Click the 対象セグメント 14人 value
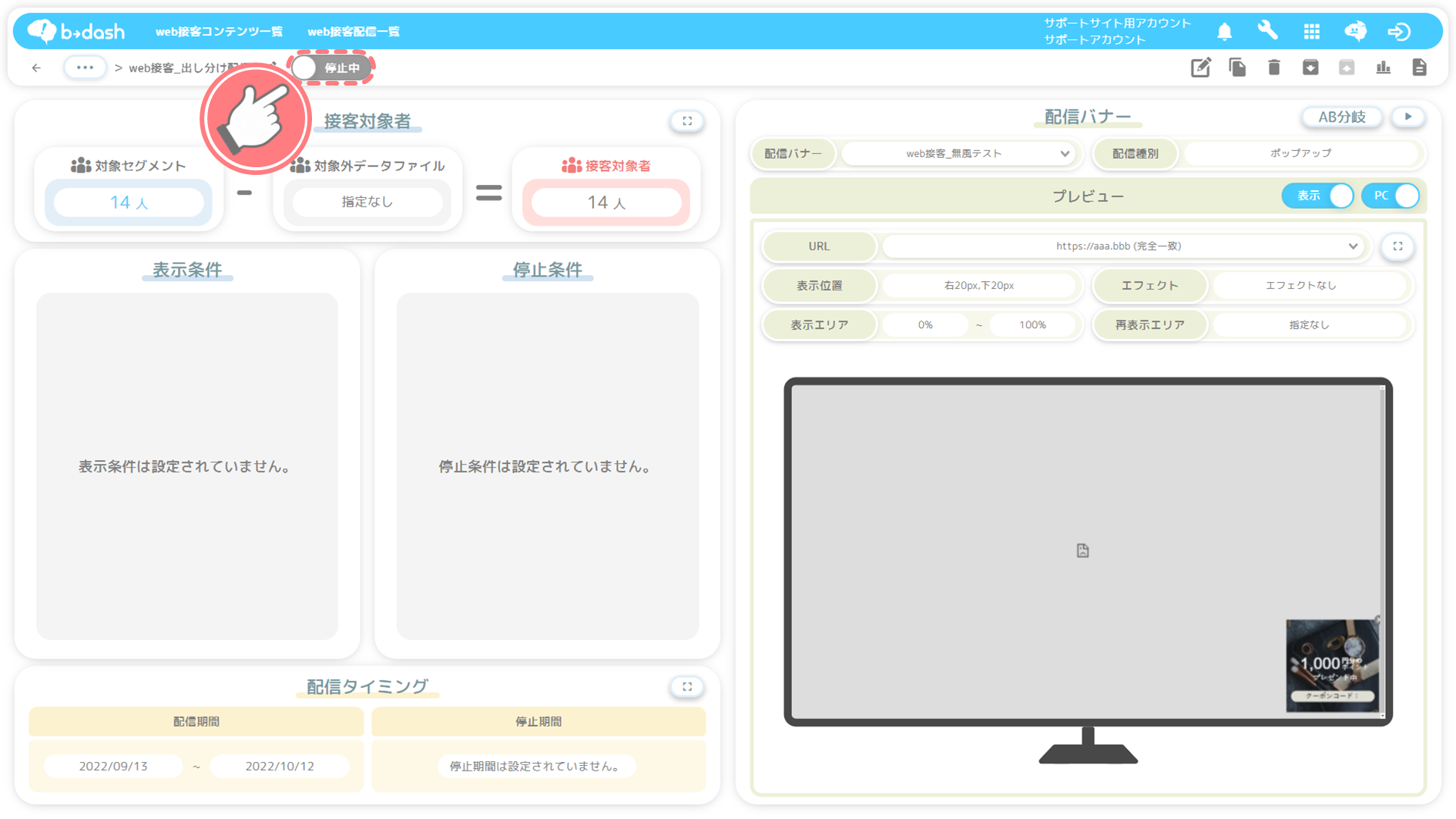 click(129, 203)
